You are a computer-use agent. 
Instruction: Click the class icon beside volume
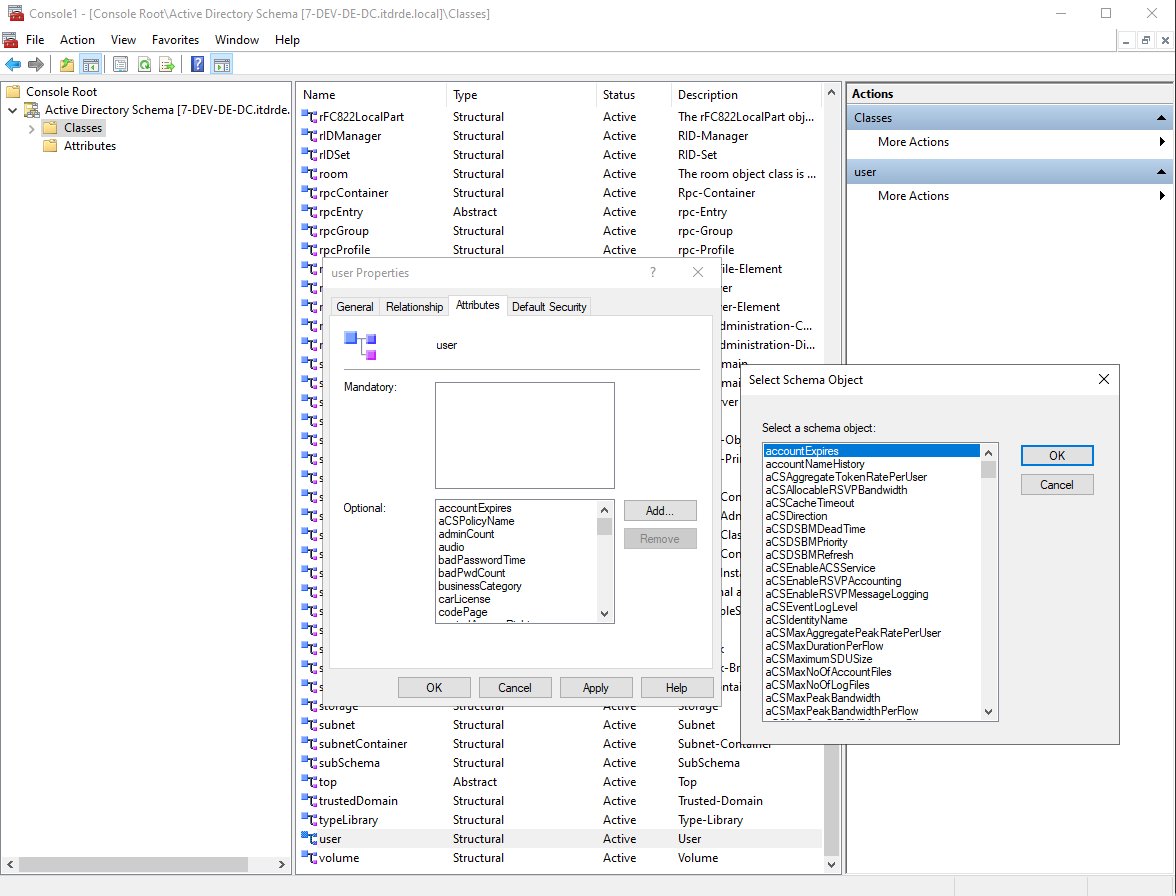coord(309,858)
